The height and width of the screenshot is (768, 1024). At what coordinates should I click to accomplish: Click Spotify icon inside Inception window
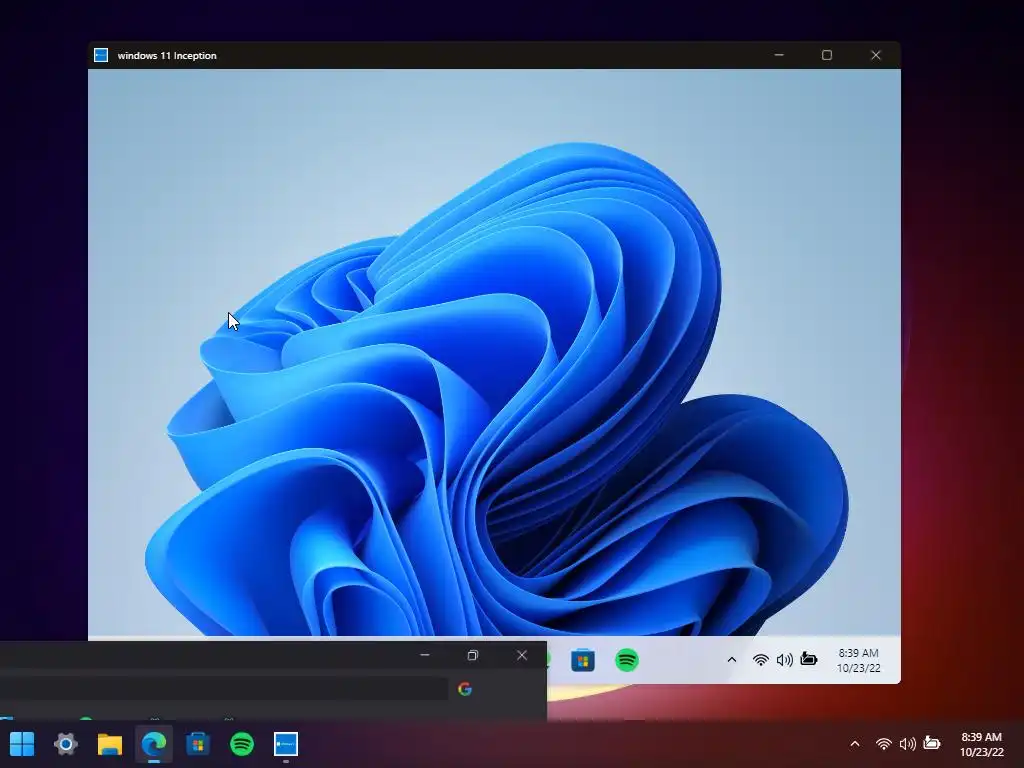(x=627, y=660)
